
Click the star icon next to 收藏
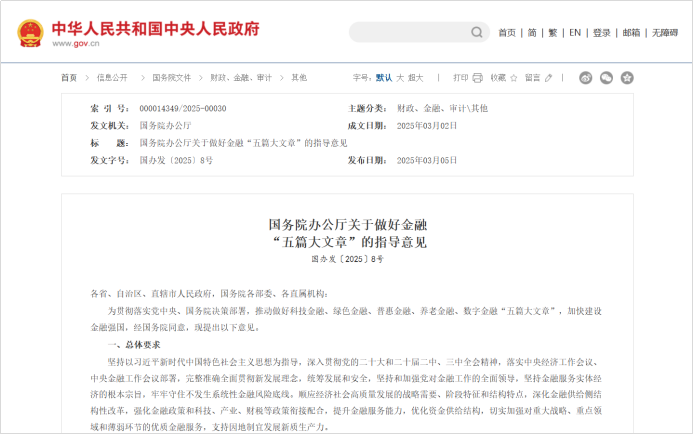[513, 78]
